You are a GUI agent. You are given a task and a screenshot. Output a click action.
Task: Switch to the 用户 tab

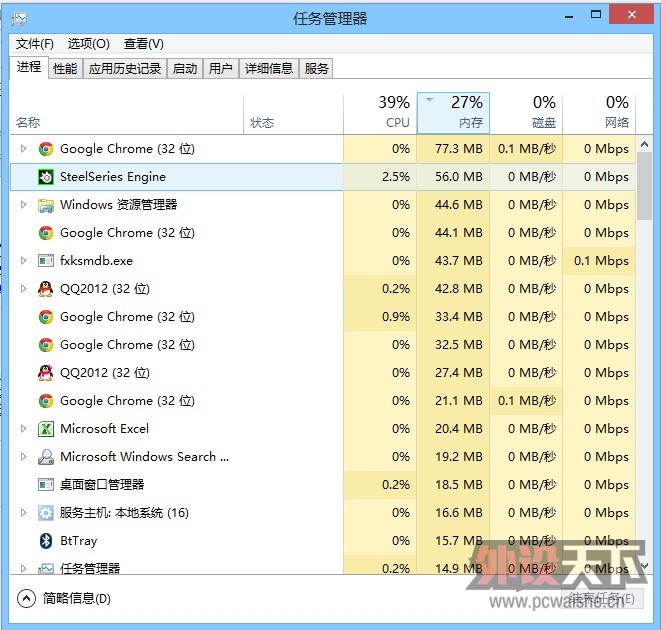click(221, 68)
